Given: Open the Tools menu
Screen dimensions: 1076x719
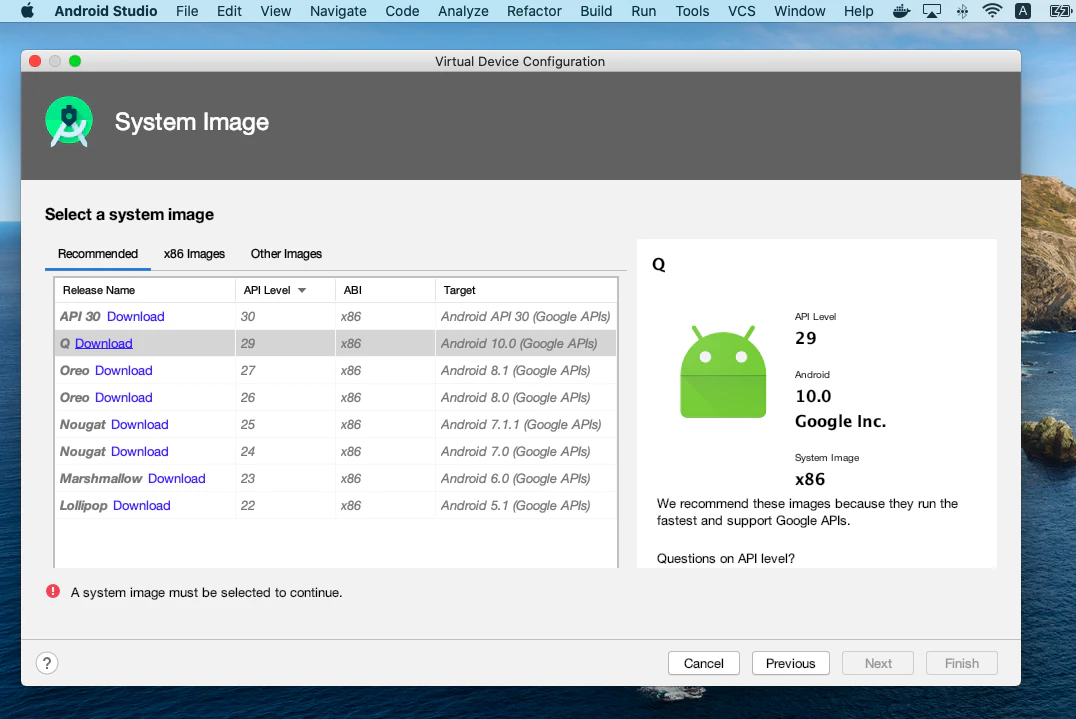Looking at the screenshot, I should click(692, 11).
